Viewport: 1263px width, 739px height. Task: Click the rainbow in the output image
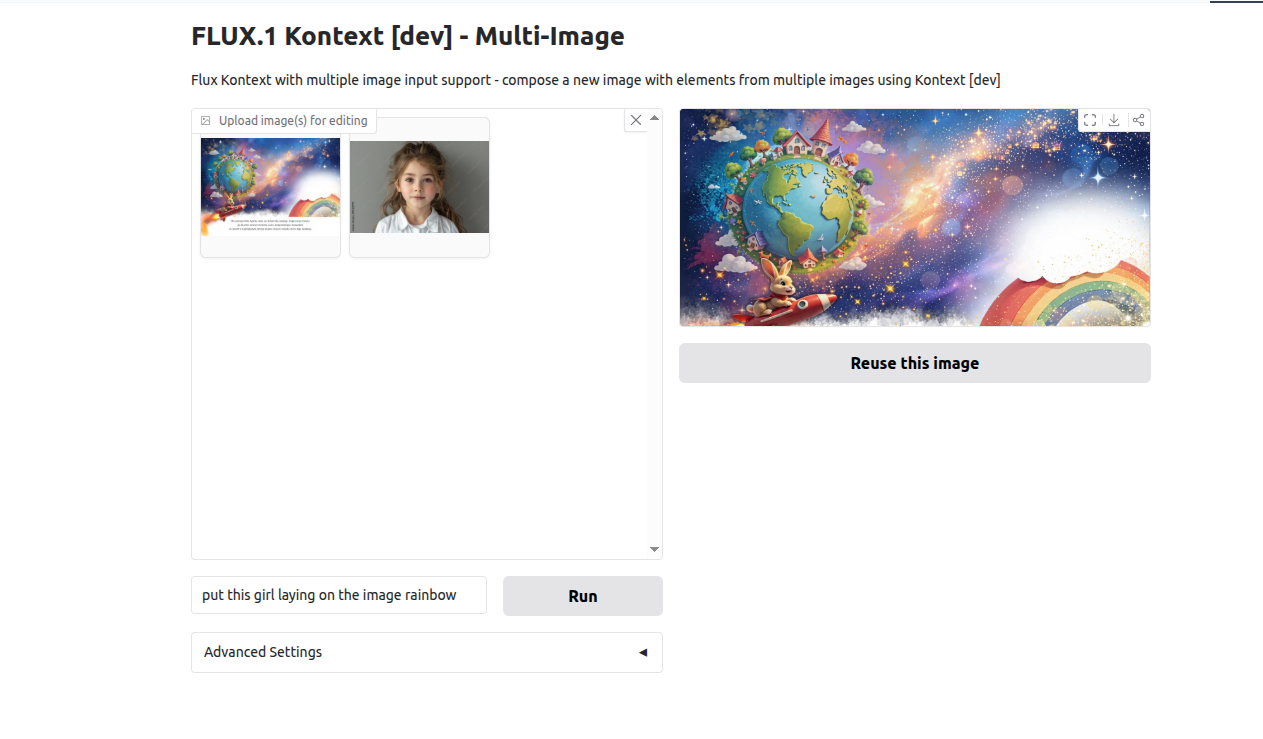pos(1080,295)
